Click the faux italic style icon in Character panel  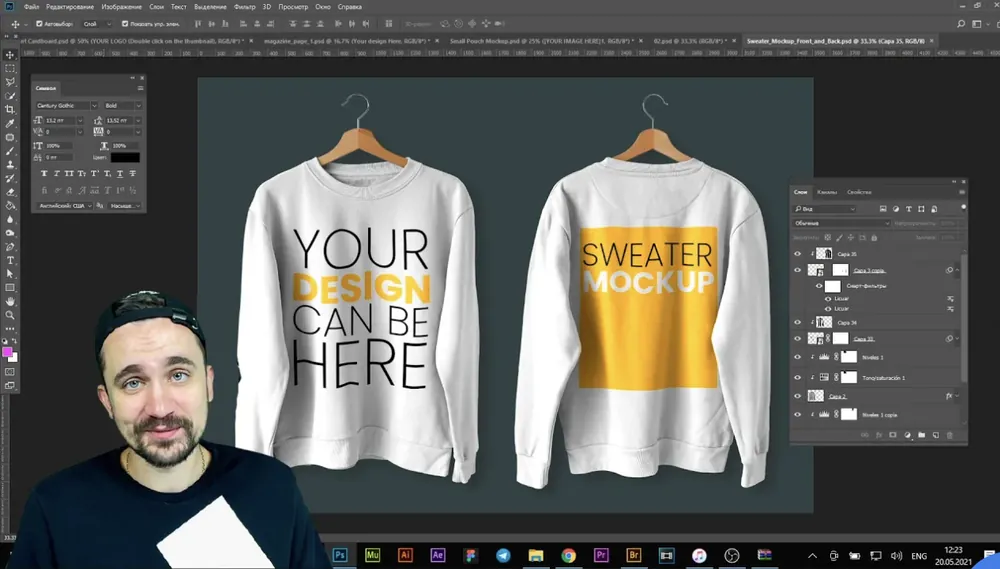(x=56, y=174)
